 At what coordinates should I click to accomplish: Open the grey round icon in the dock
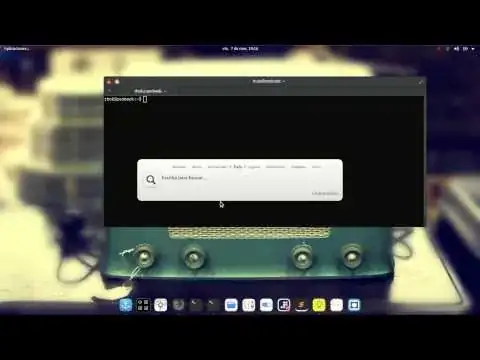click(178, 305)
